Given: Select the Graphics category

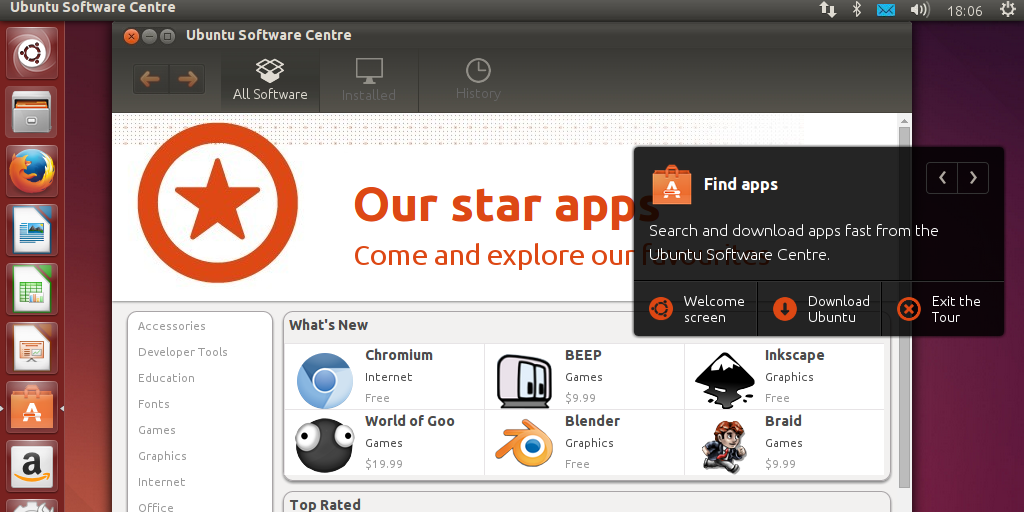Looking at the screenshot, I should click(x=163, y=456).
